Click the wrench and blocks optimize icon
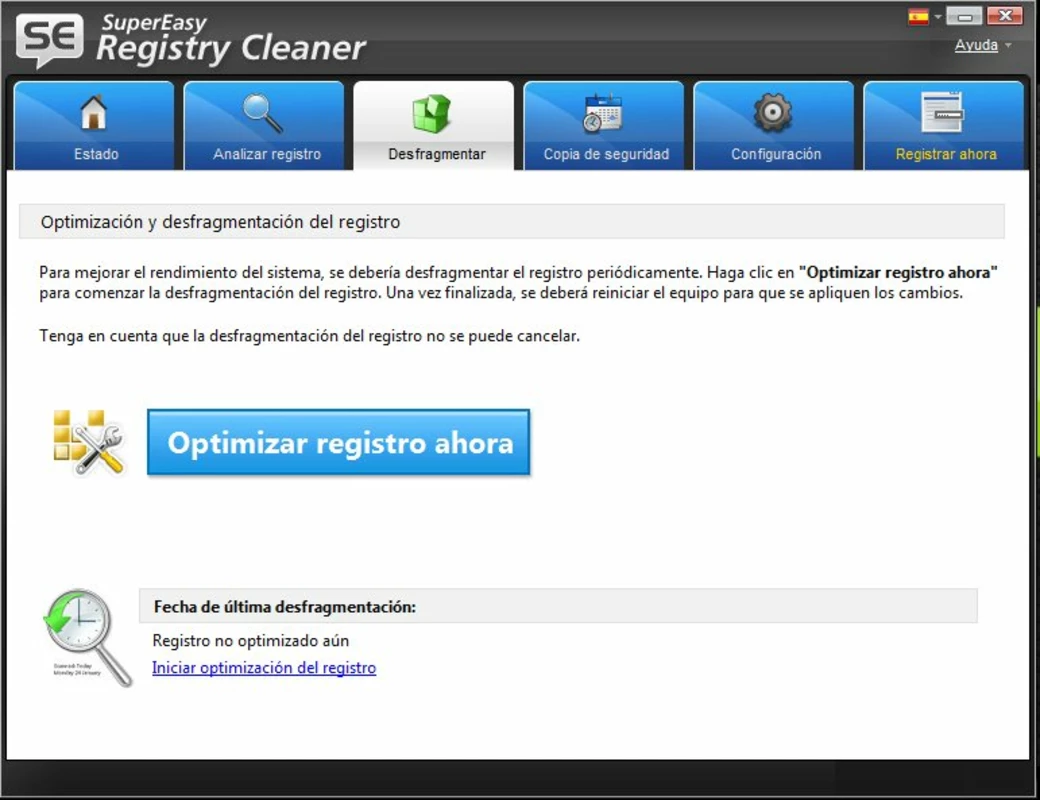This screenshot has width=1040, height=800. point(89,442)
